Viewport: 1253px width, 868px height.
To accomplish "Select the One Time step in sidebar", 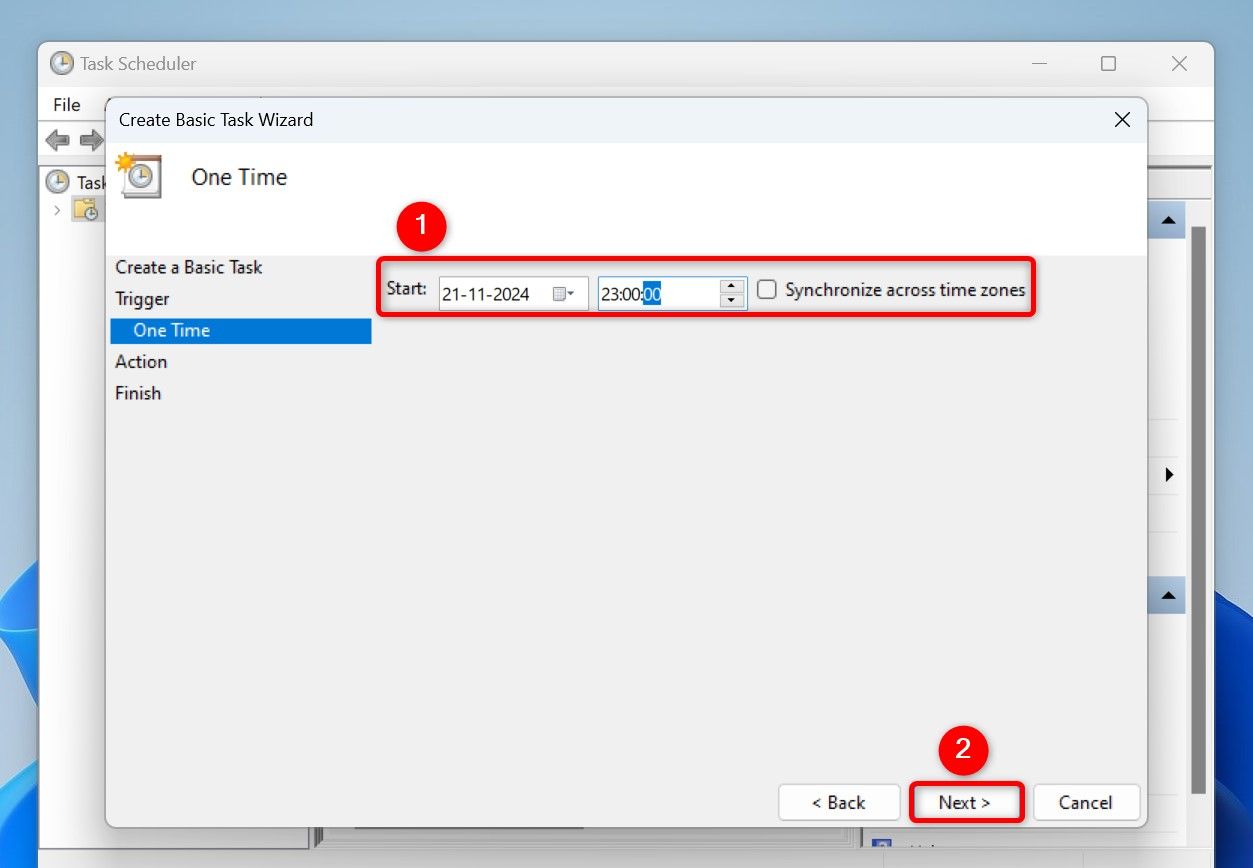I will click(x=241, y=331).
